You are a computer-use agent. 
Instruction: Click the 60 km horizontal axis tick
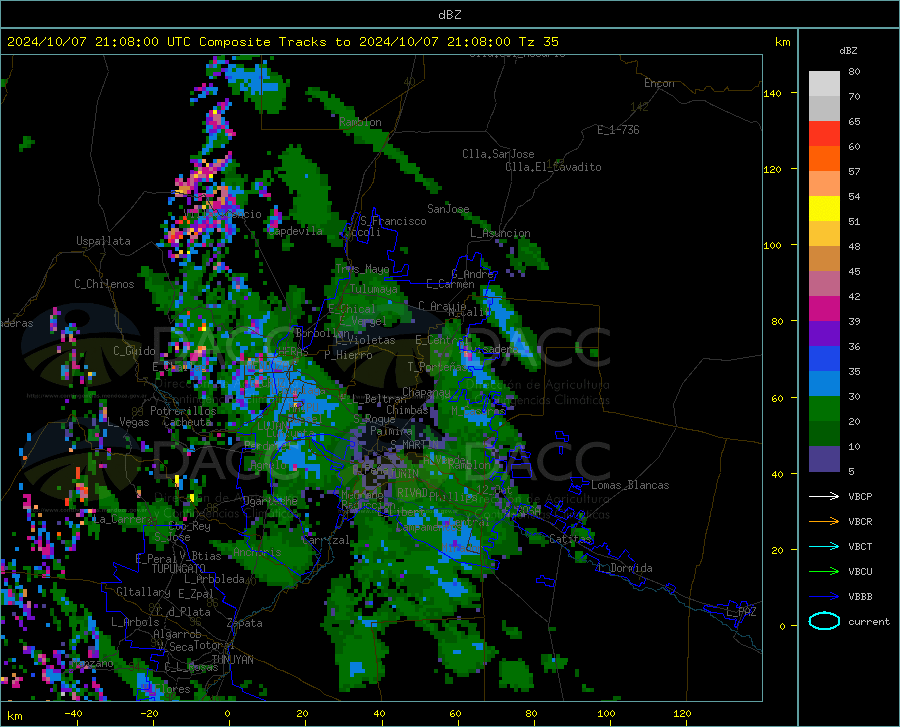455,714
